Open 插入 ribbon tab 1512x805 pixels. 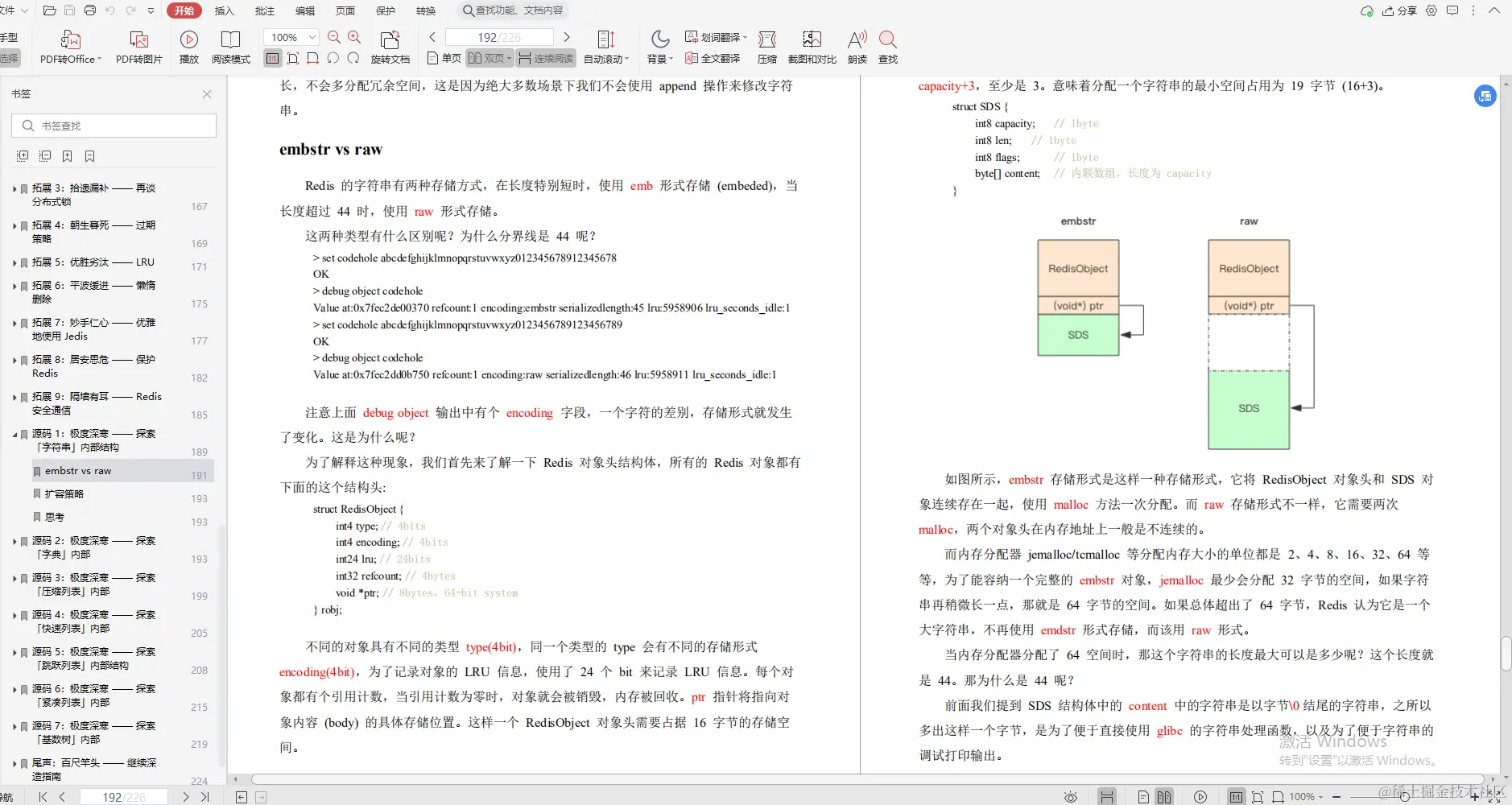pyautogui.click(x=224, y=10)
